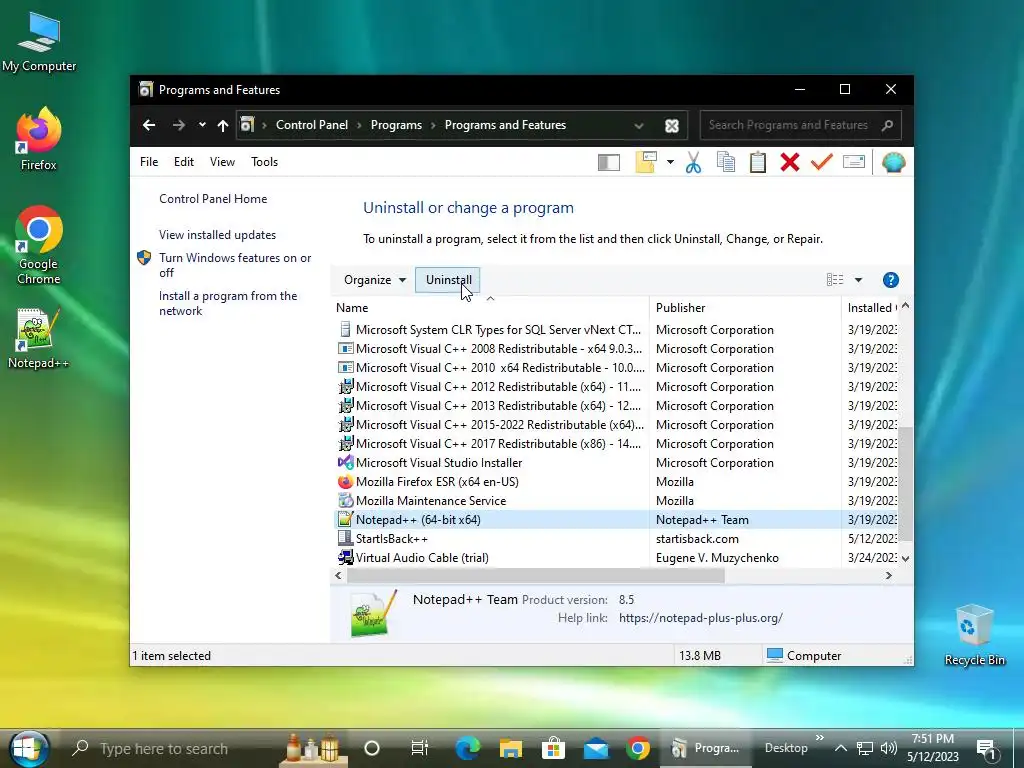The image size is (1024, 768).
Task: Open View installed updates link
Action: pyautogui.click(x=217, y=234)
